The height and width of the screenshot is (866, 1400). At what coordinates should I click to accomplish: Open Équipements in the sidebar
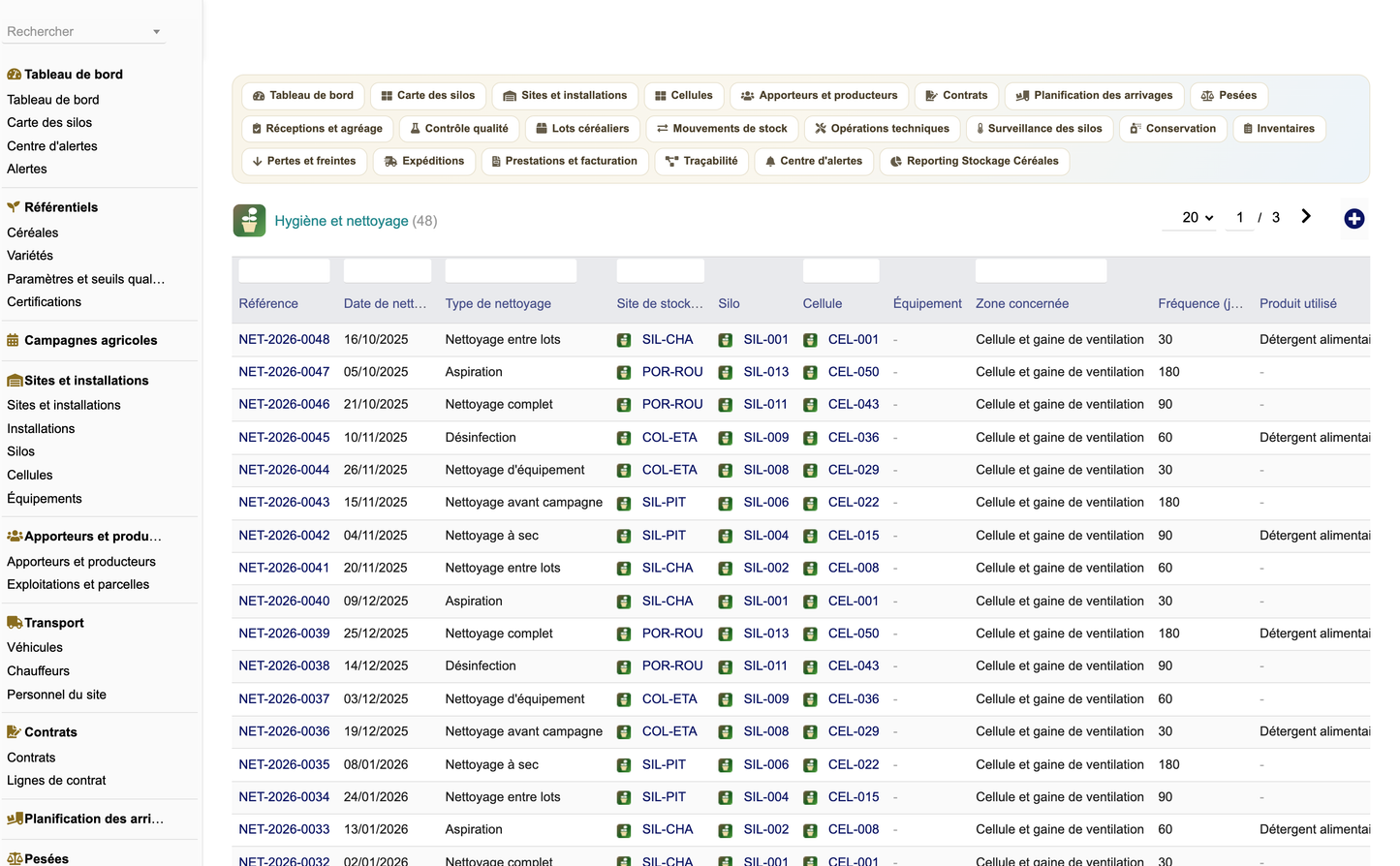[45, 499]
